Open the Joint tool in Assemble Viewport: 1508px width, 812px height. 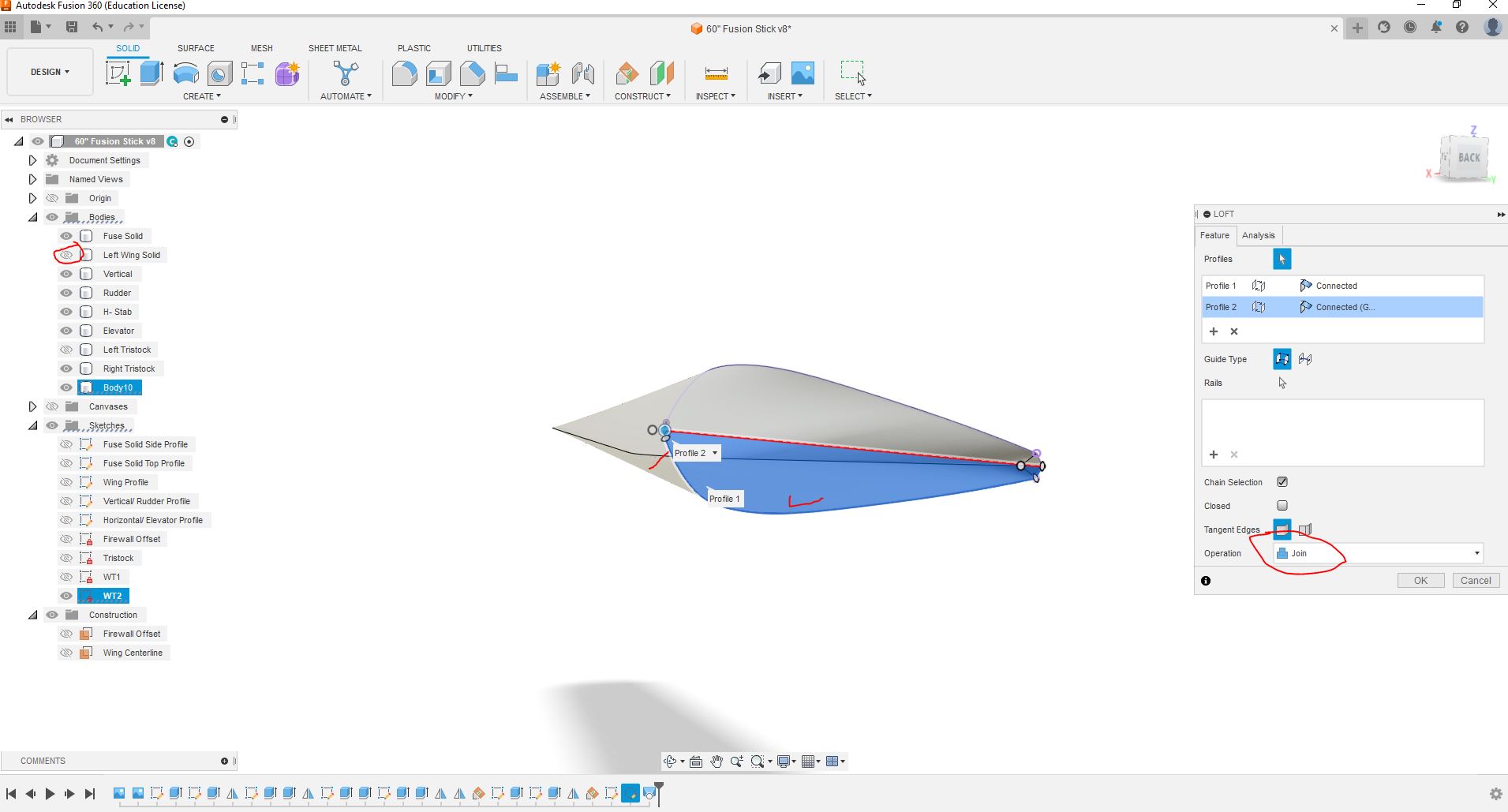583,73
